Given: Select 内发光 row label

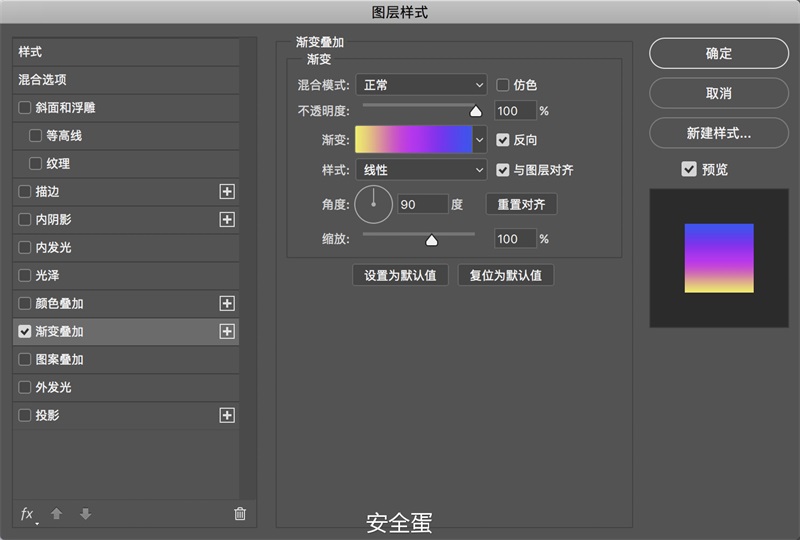Looking at the screenshot, I should coord(53,248).
